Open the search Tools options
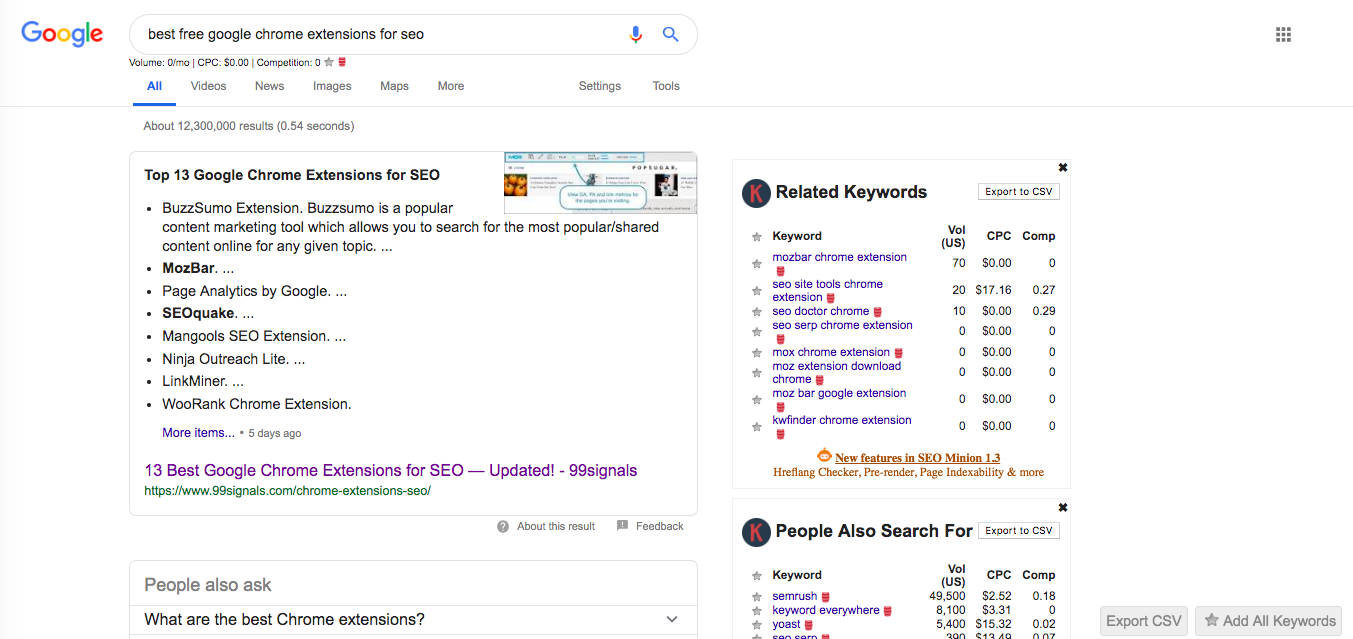The width and height of the screenshot is (1353, 639). tap(666, 86)
